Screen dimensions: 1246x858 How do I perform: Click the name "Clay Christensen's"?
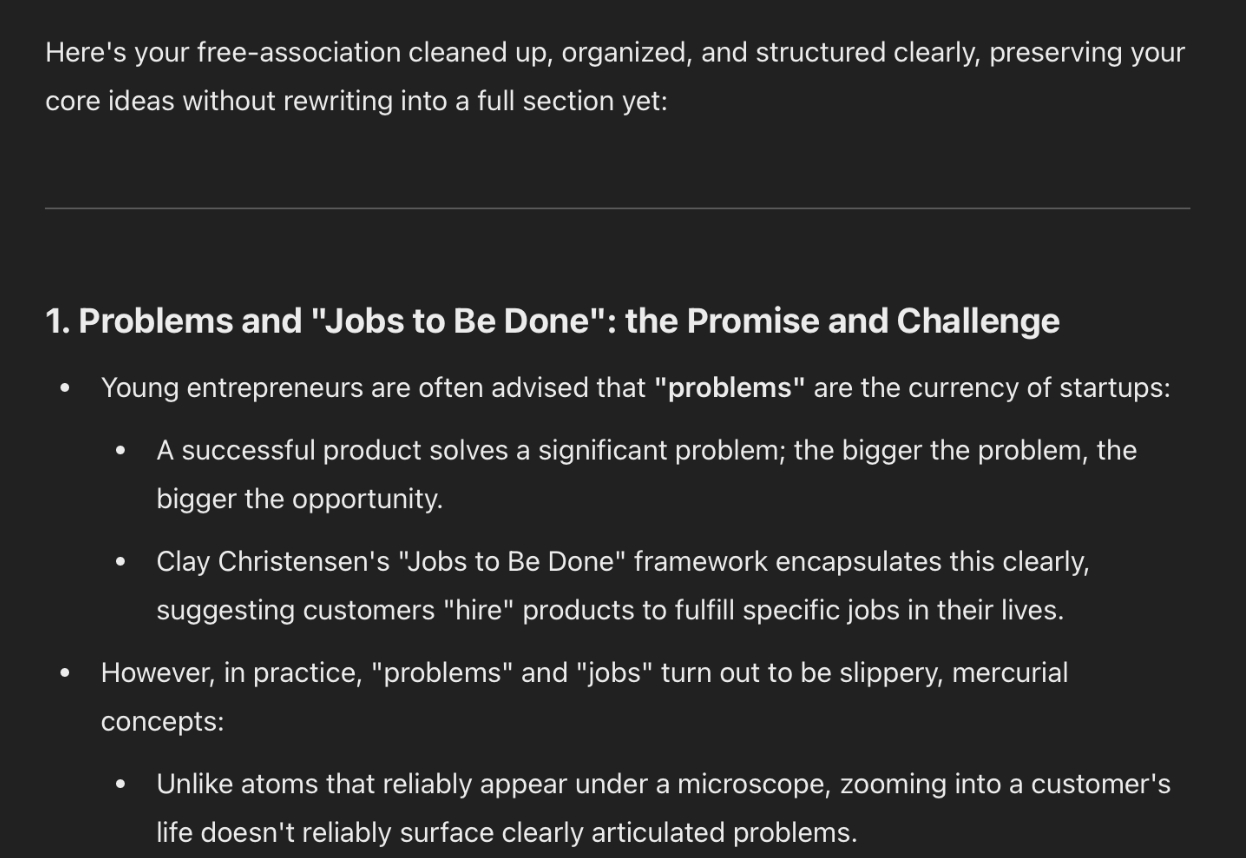[273, 562]
